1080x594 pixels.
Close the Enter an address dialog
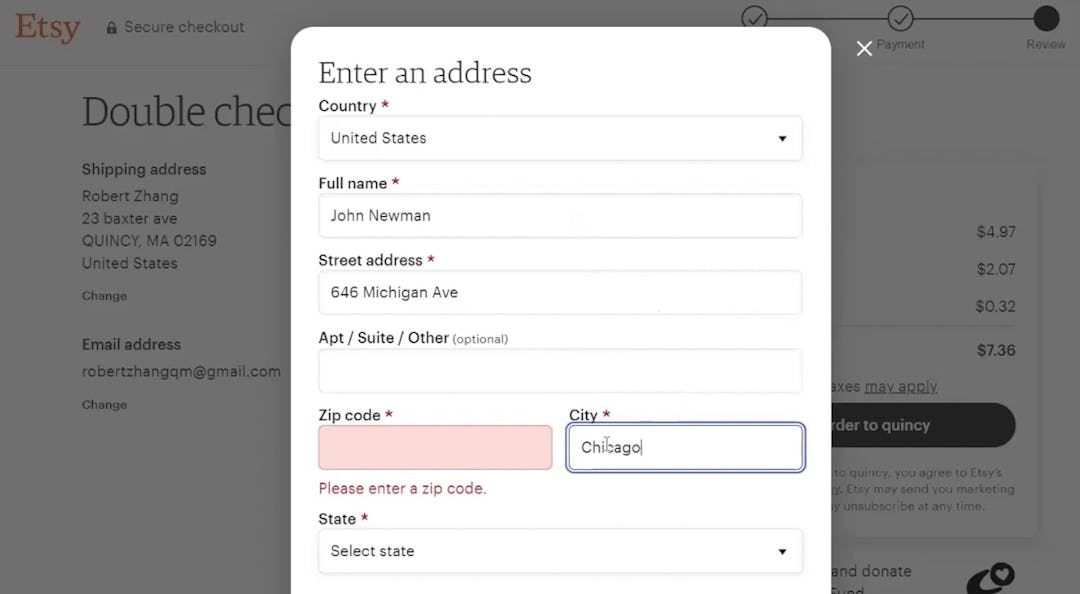pos(864,48)
